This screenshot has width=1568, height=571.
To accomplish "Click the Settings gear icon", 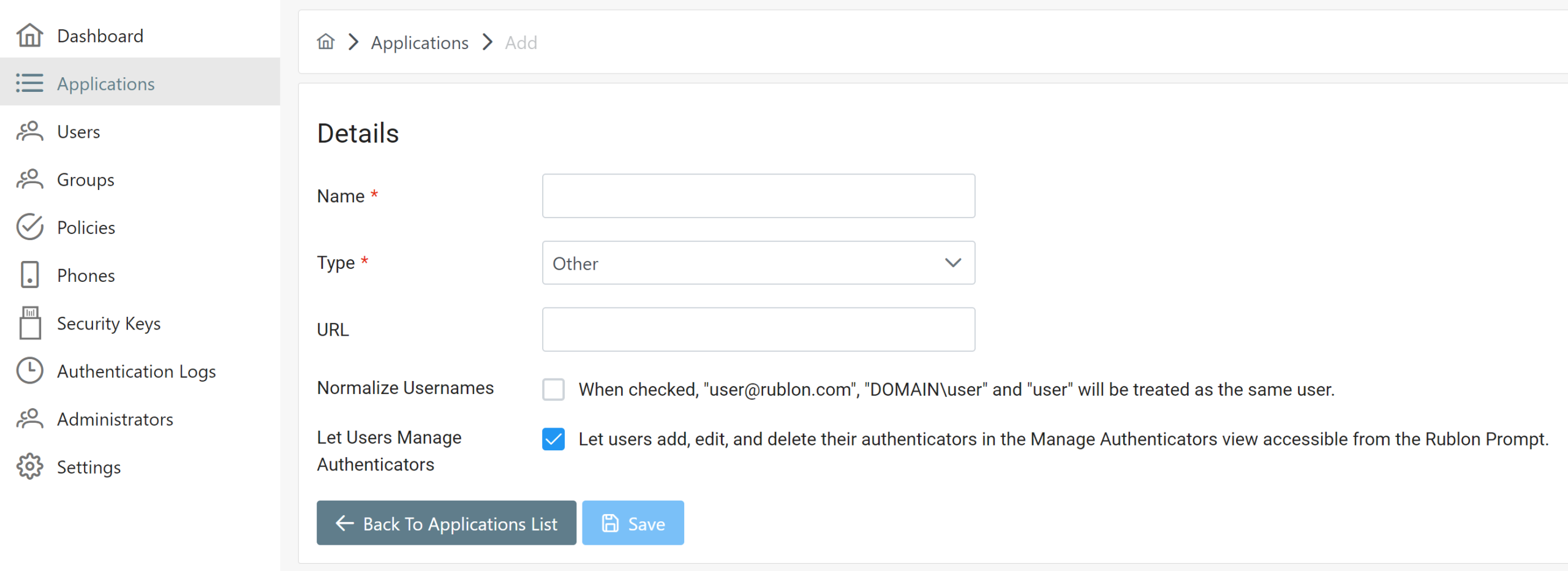I will 29,467.
